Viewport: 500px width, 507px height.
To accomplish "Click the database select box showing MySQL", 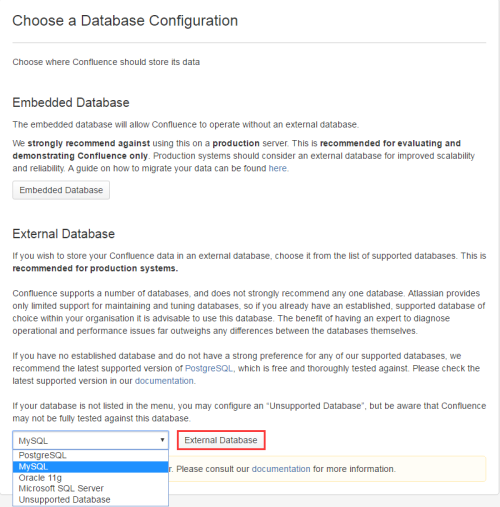I will coord(91,440).
